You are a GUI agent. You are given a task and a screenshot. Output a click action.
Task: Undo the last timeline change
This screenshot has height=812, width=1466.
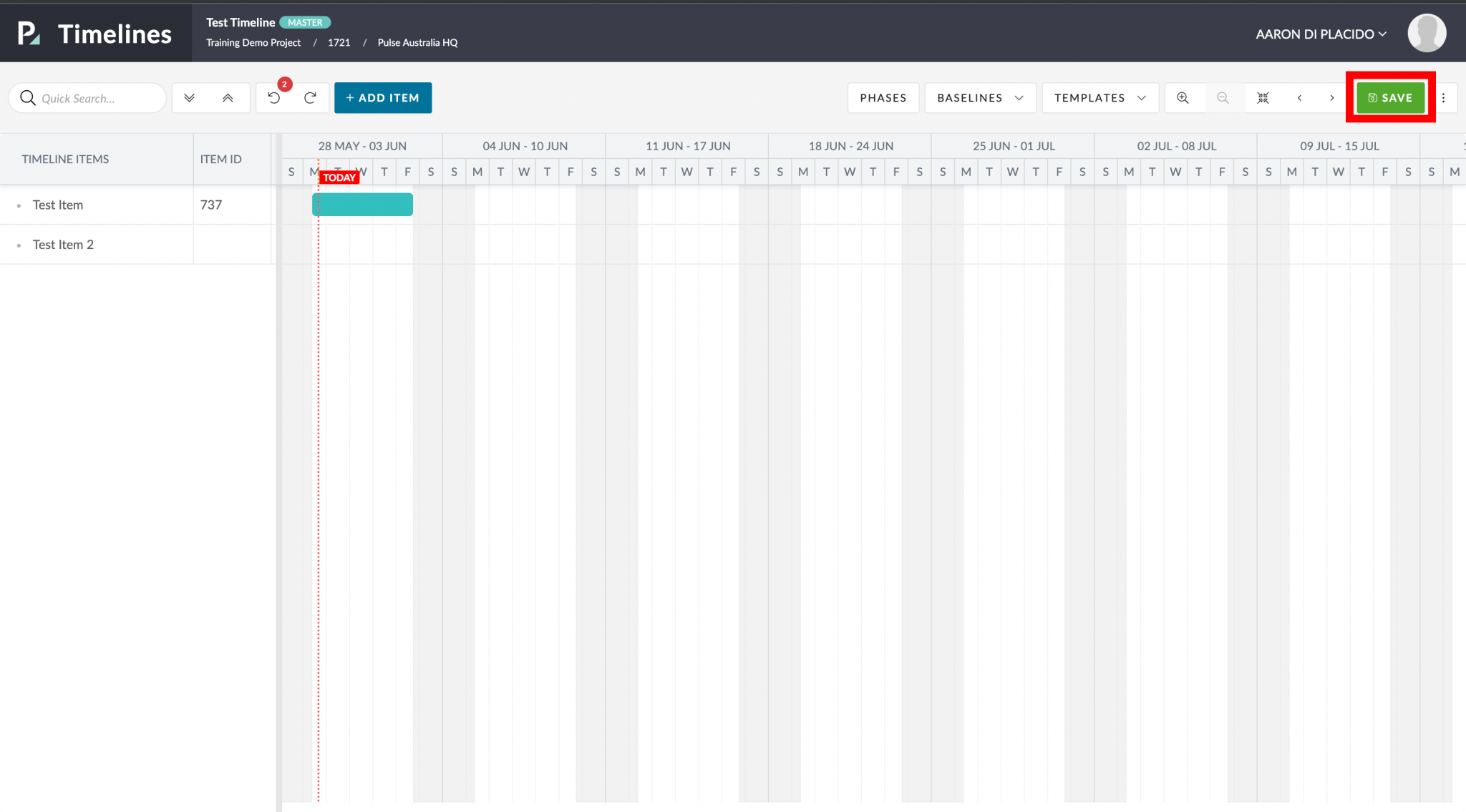click(x=274, y=97)
